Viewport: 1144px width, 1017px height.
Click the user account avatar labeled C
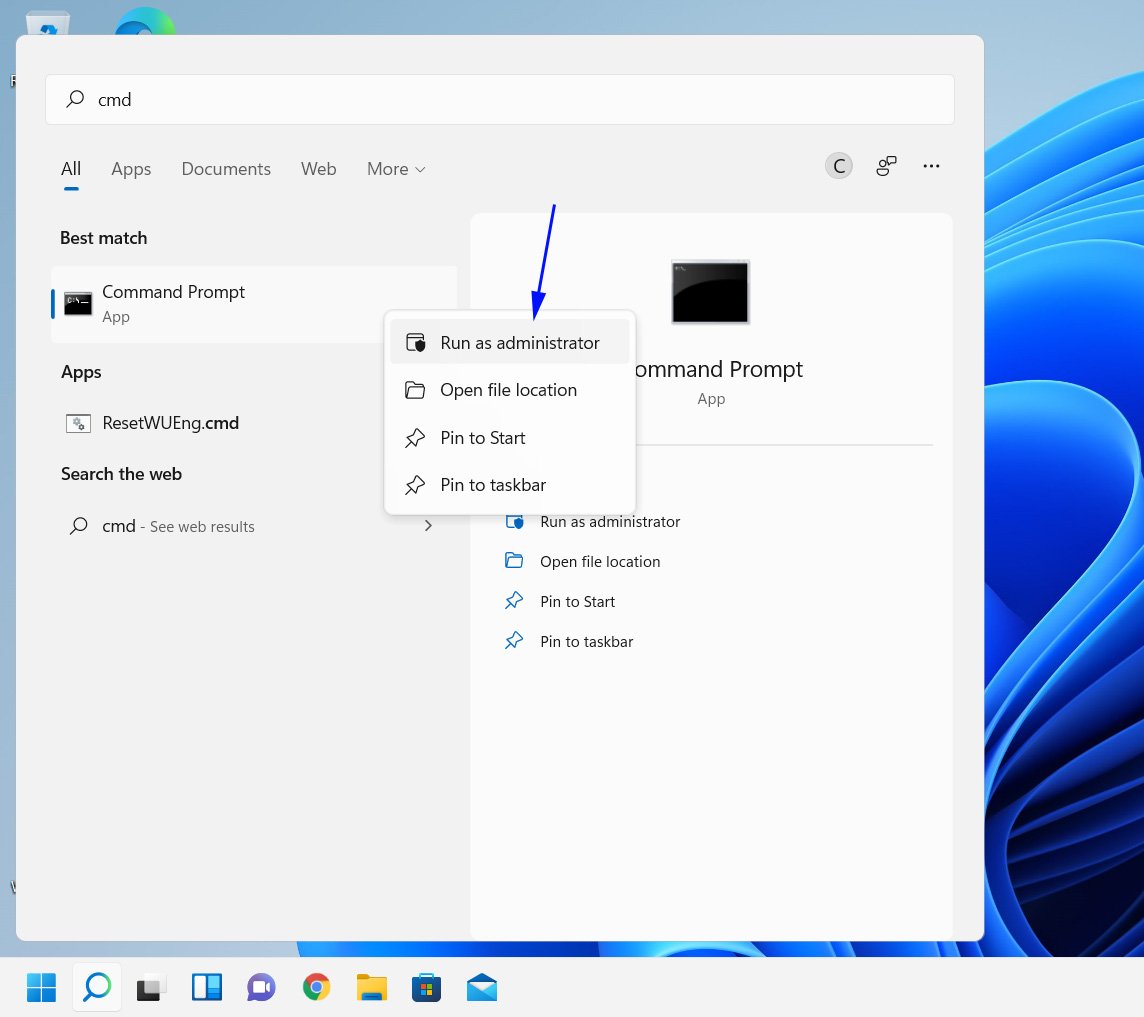coord(838,165)
